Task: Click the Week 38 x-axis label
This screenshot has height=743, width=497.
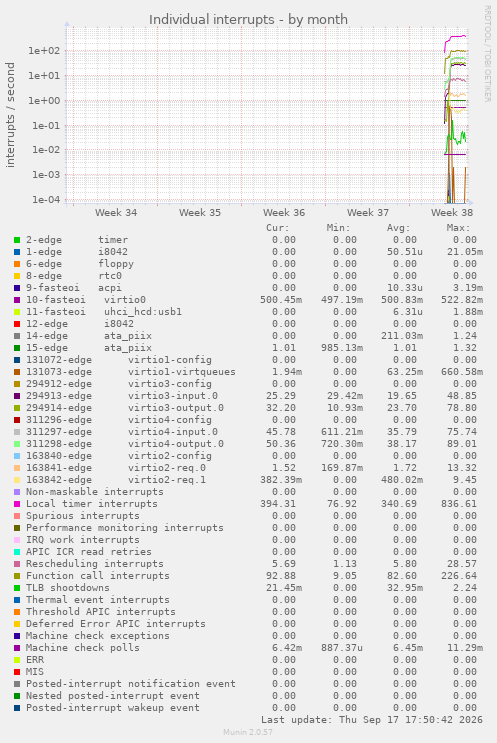Action: coord(452,213)
